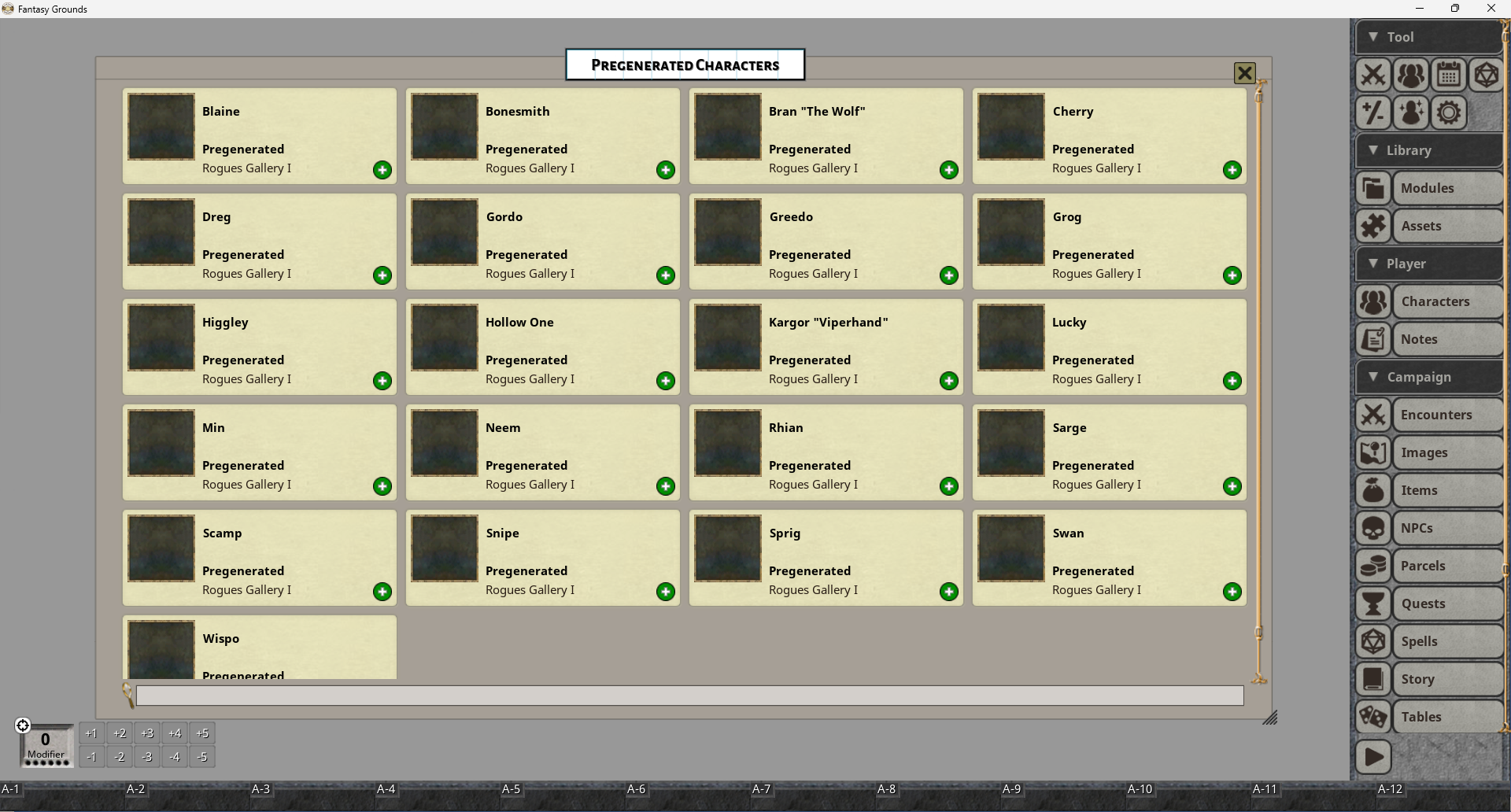Add Sarge using the green plus

tap(1232, 486)
